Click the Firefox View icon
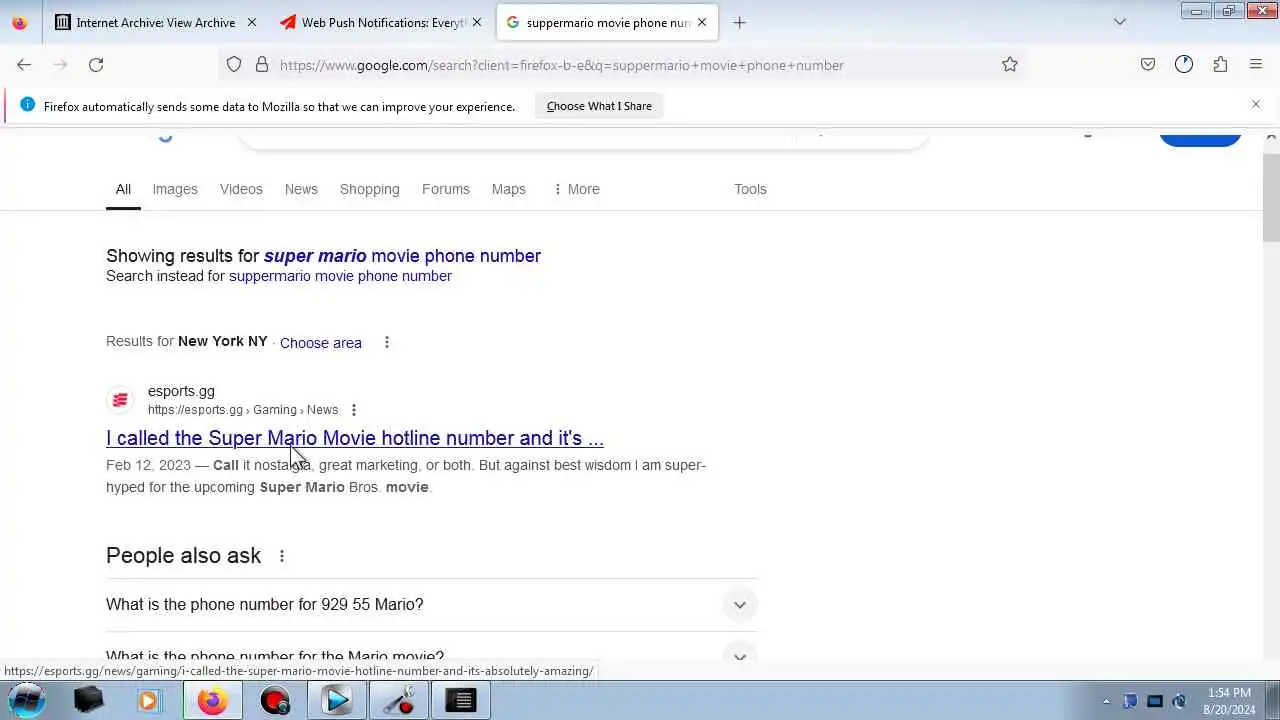1280x720 pixels. point(19,22)
